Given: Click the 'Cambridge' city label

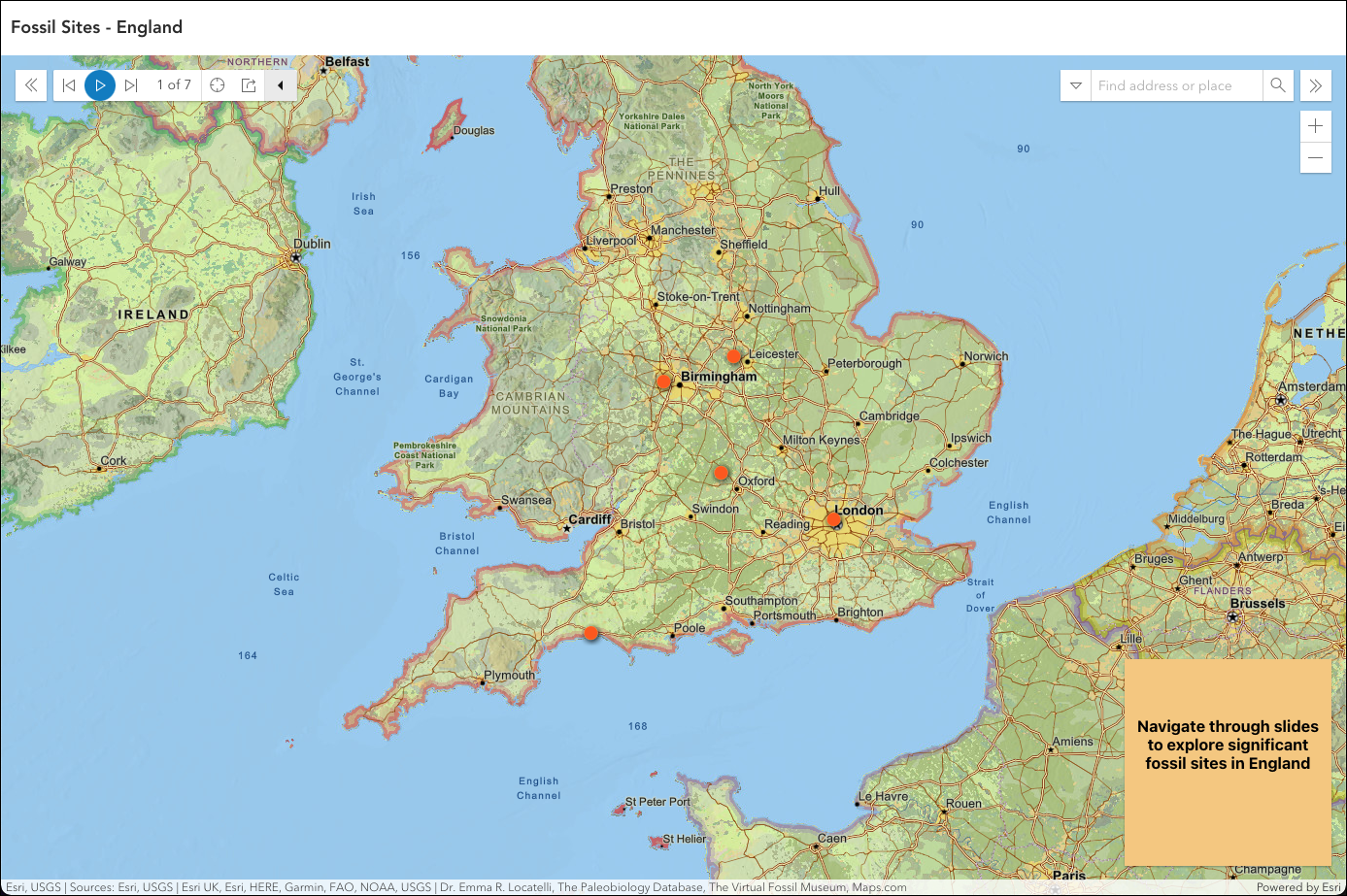Looking at the screenshot, I should click(x=889, y=415).
